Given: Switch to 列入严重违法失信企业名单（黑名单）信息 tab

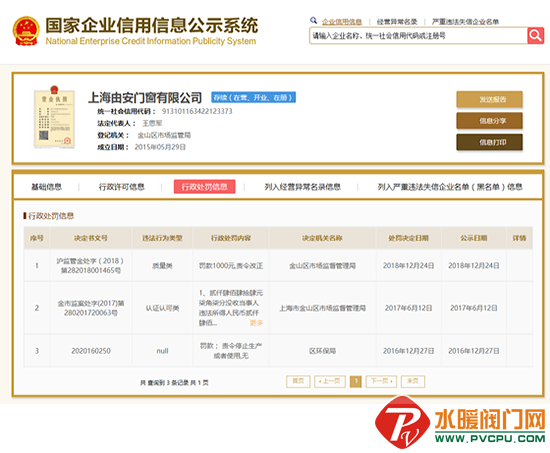Looking at the screenshot, I should click(x=450, y=187).
